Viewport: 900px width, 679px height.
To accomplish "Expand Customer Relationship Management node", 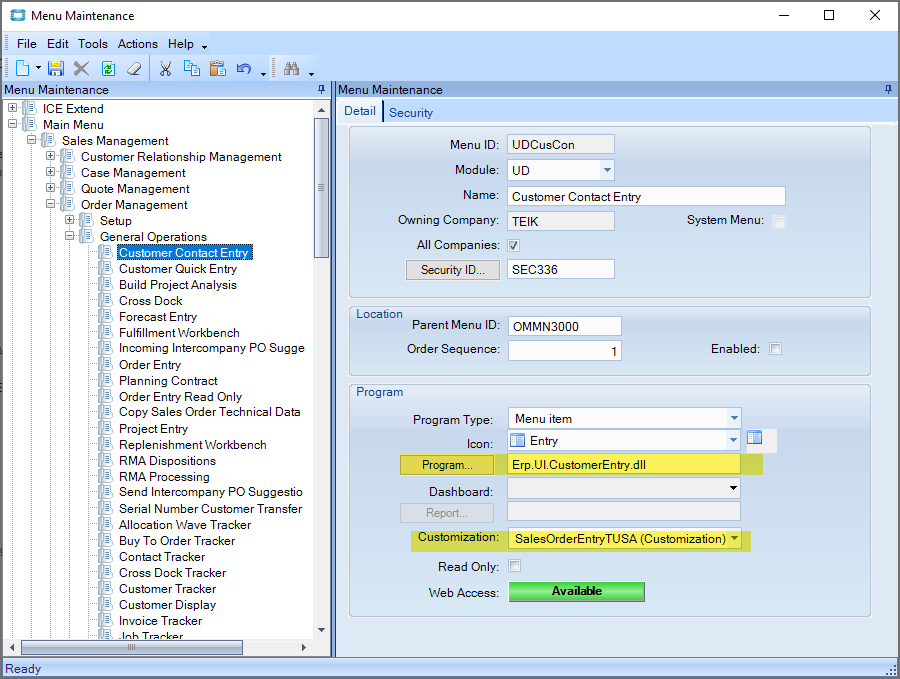I will point(51,156).
